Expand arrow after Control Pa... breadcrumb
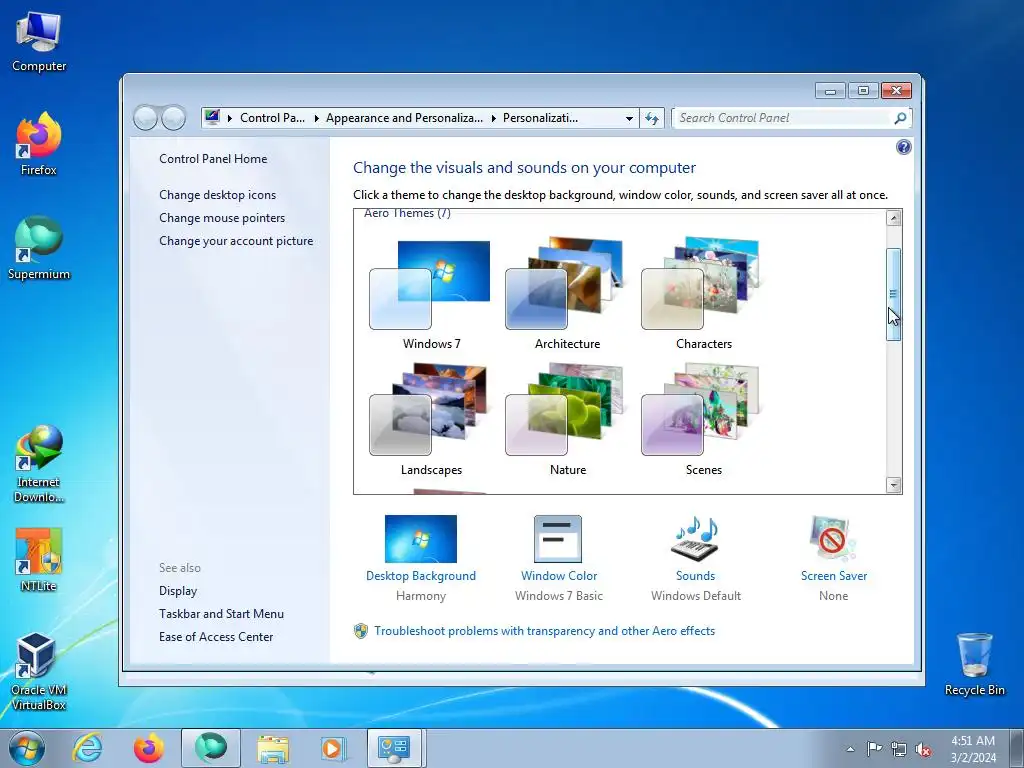Viewport: 1024px width, 768px height. coord(316,118)
